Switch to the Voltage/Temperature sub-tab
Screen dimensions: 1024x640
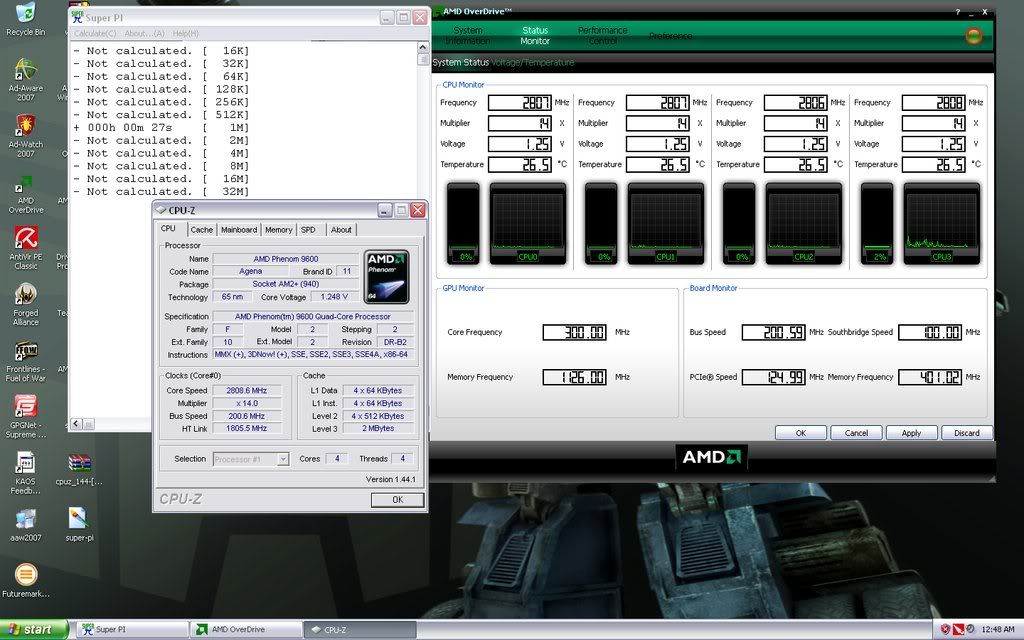[x=533, y=63]
